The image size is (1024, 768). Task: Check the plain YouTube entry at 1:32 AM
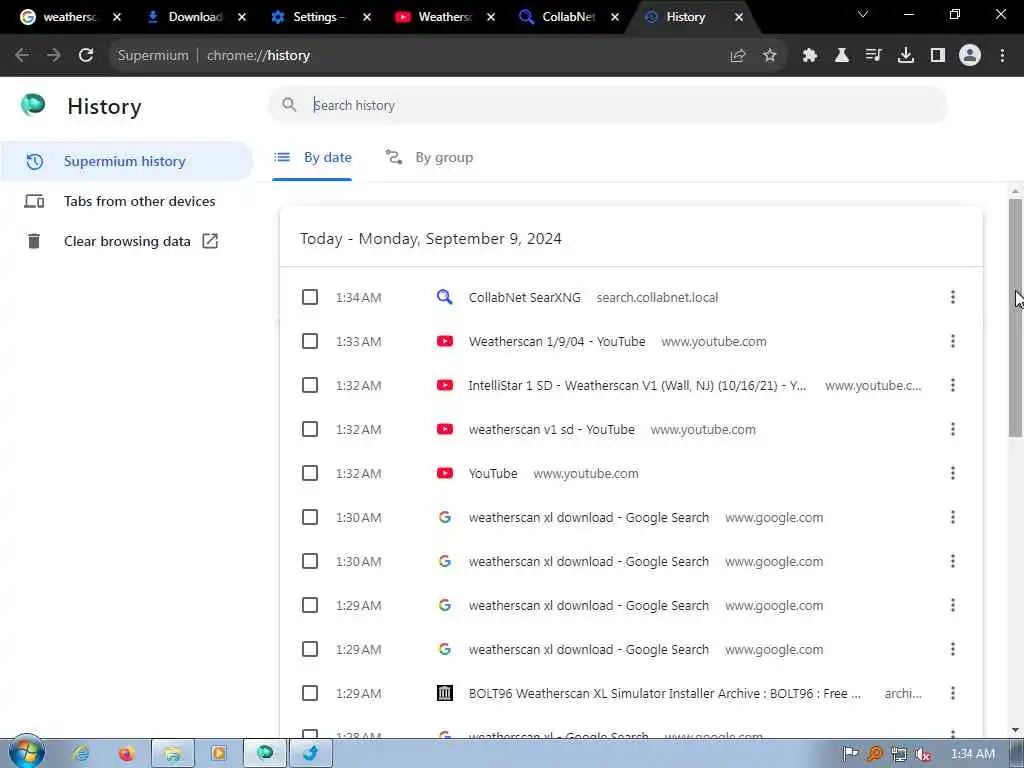coord(310,473)
